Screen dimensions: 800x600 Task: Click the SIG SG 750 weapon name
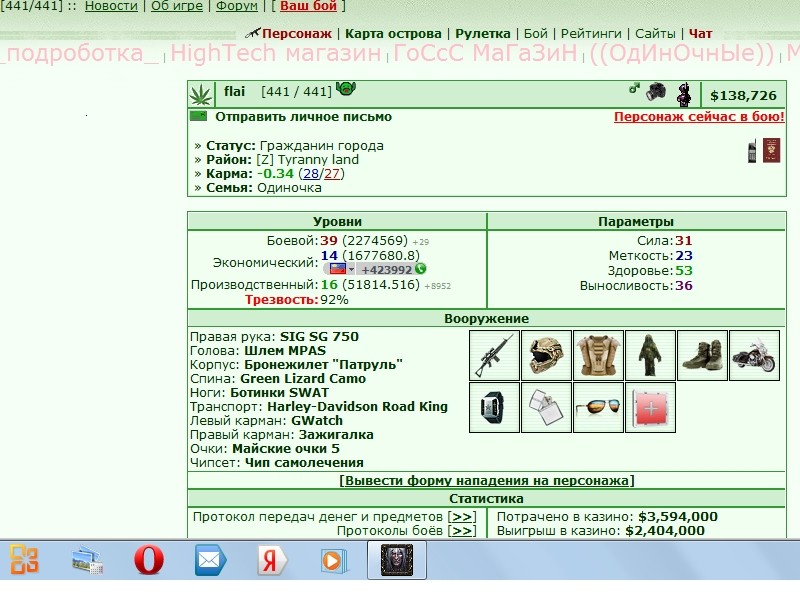[x=319, y=337]
